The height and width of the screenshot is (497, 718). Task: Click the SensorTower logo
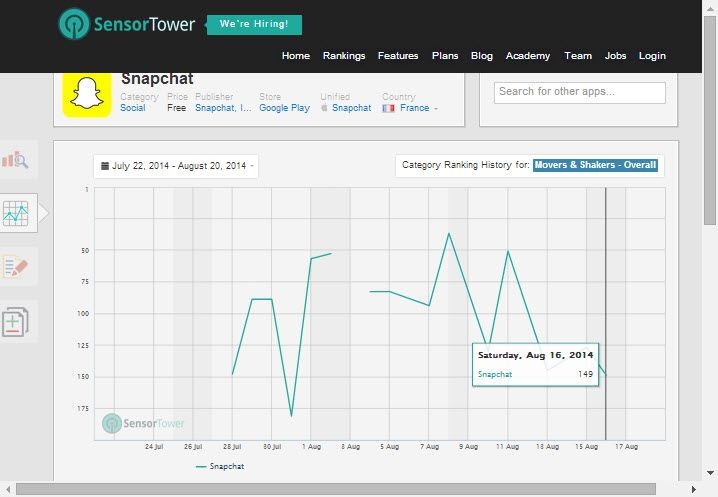[127, 24]
